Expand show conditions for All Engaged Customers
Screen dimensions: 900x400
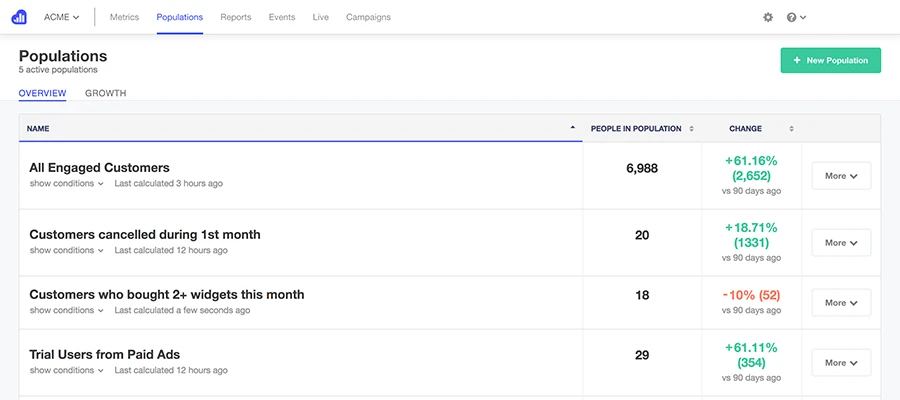(x=66, y=184)
